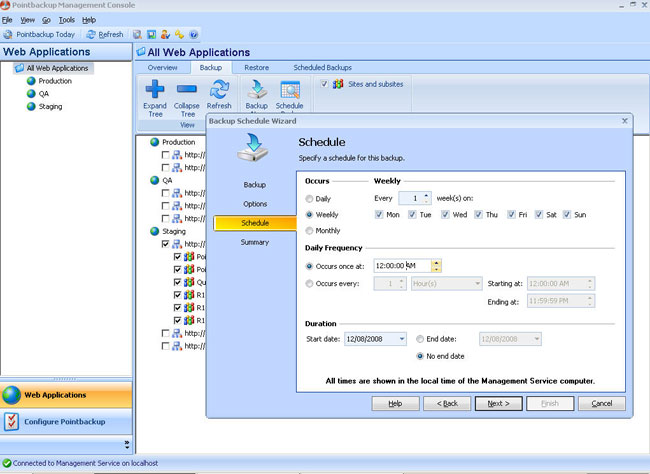Select the All Web Applications tree node

point(53,68)
